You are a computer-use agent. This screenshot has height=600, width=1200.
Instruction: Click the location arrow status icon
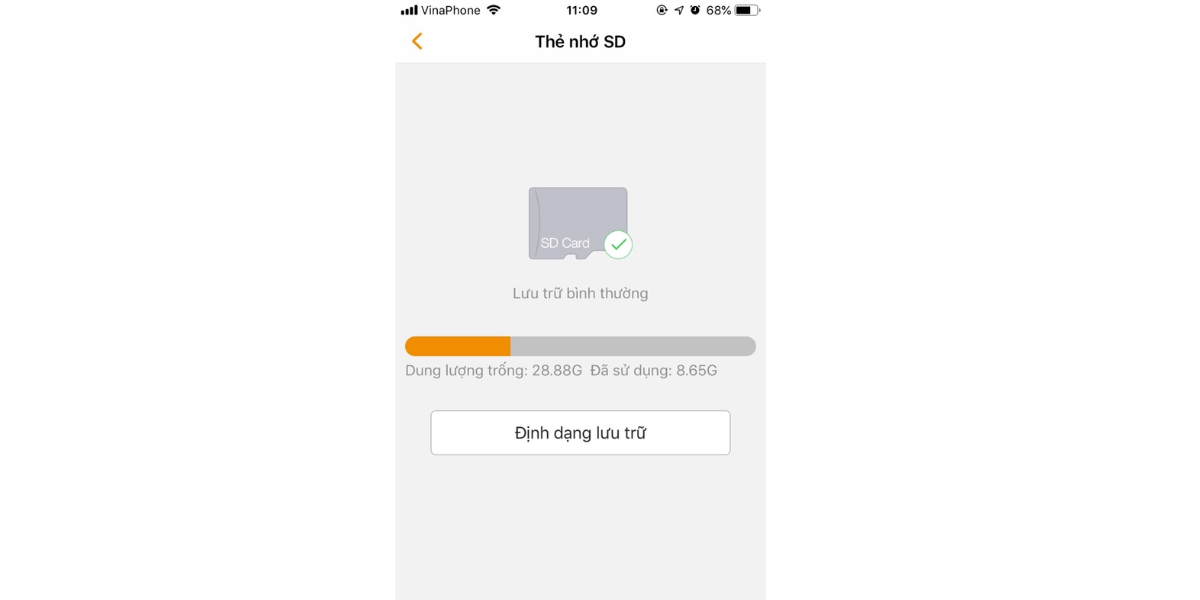679,10
